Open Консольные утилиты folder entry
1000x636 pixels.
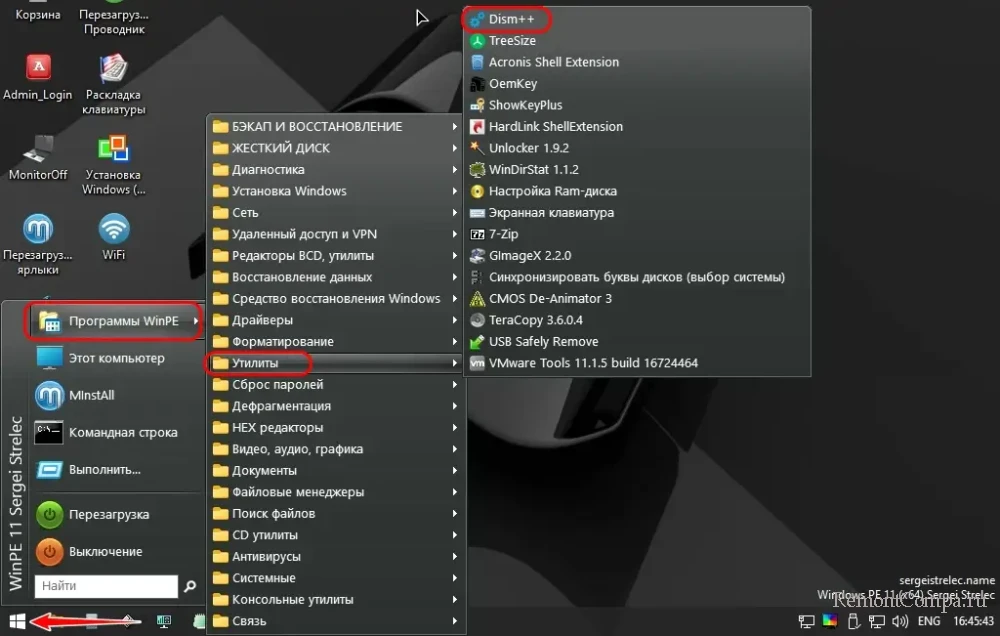point(336,600)
